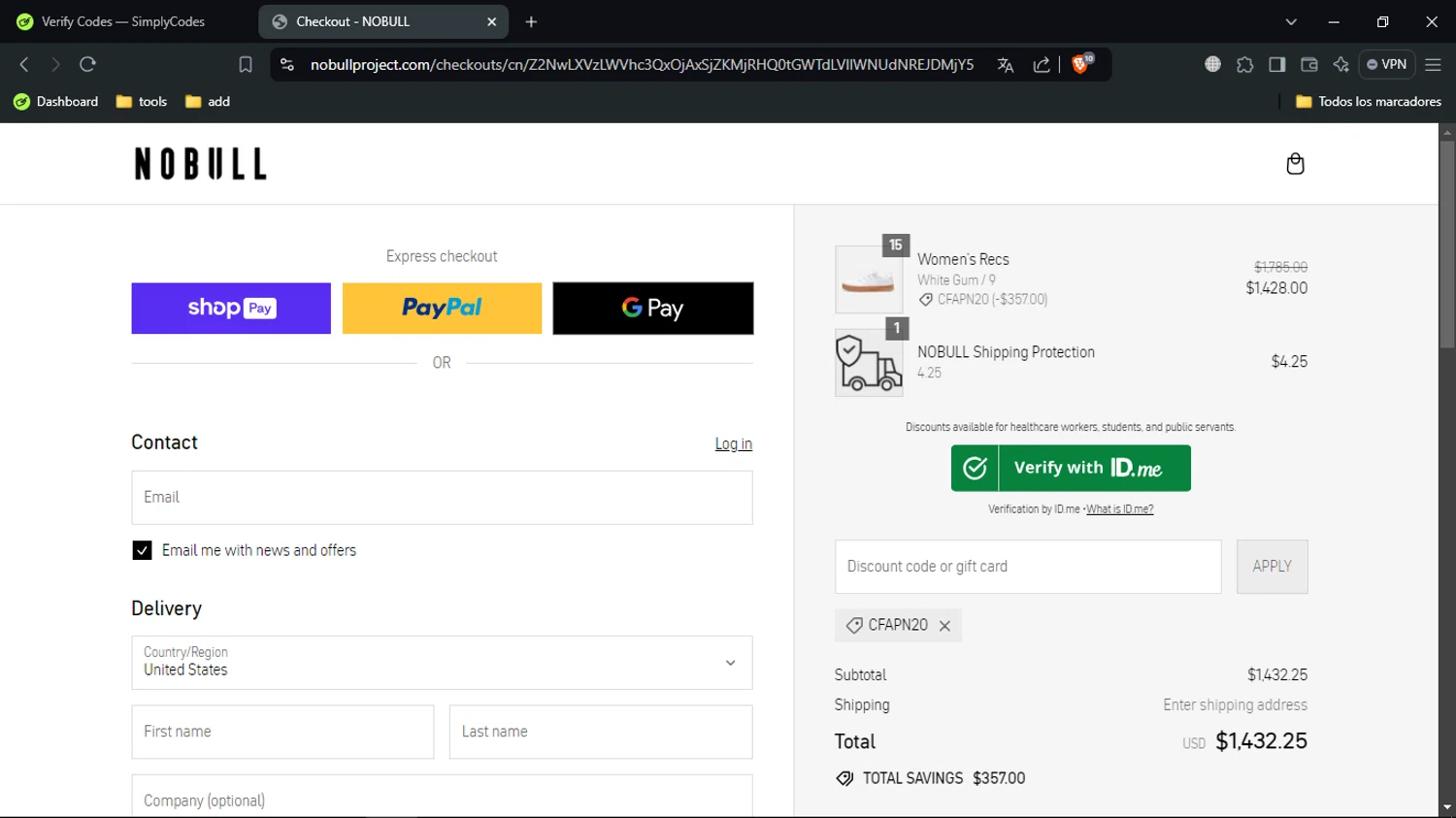Open tab search dropdown arrow
Viewport: 1456px width, 818px height.
(1291, 21)
